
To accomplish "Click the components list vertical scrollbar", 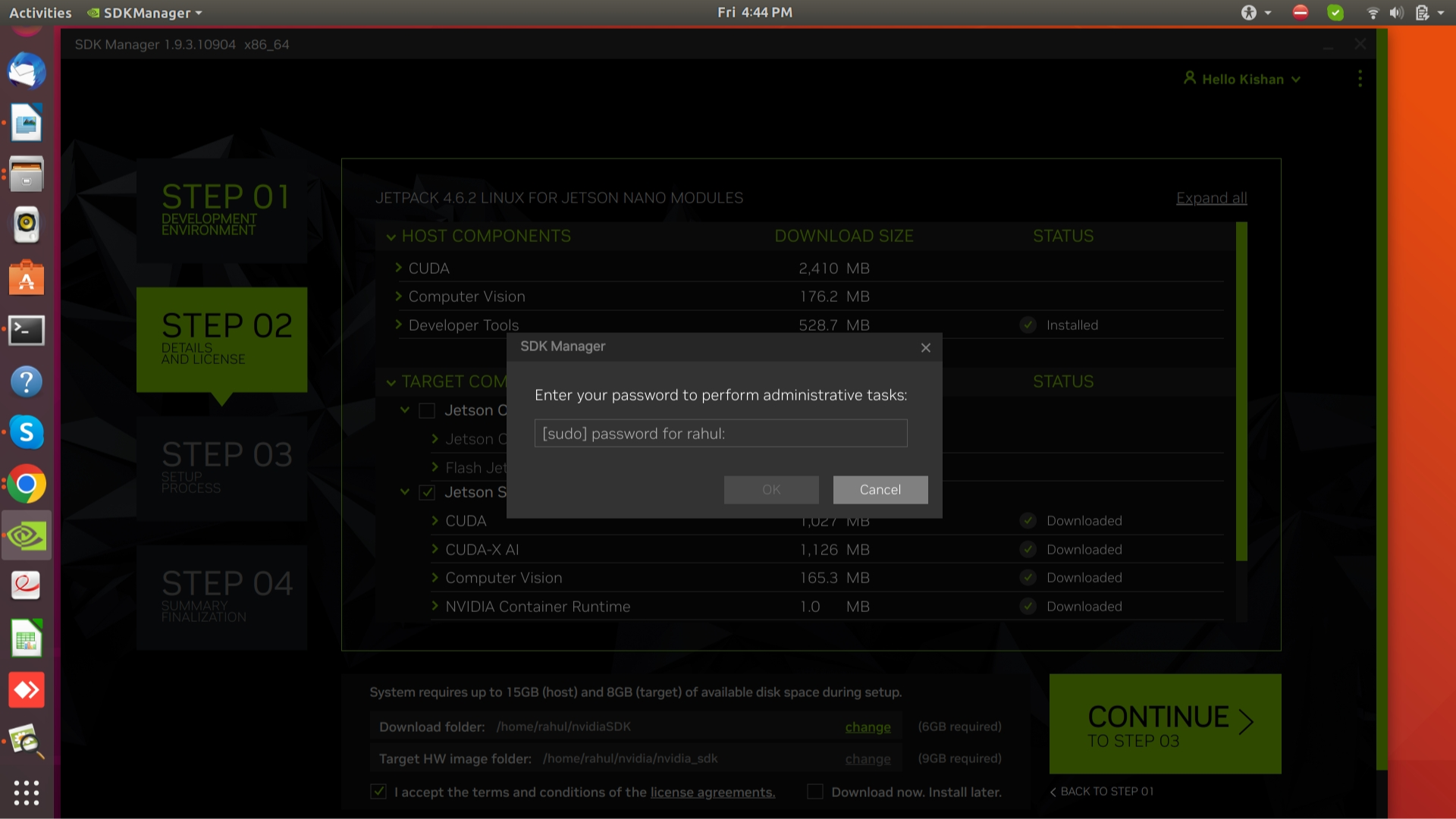I will (1241, 391).
